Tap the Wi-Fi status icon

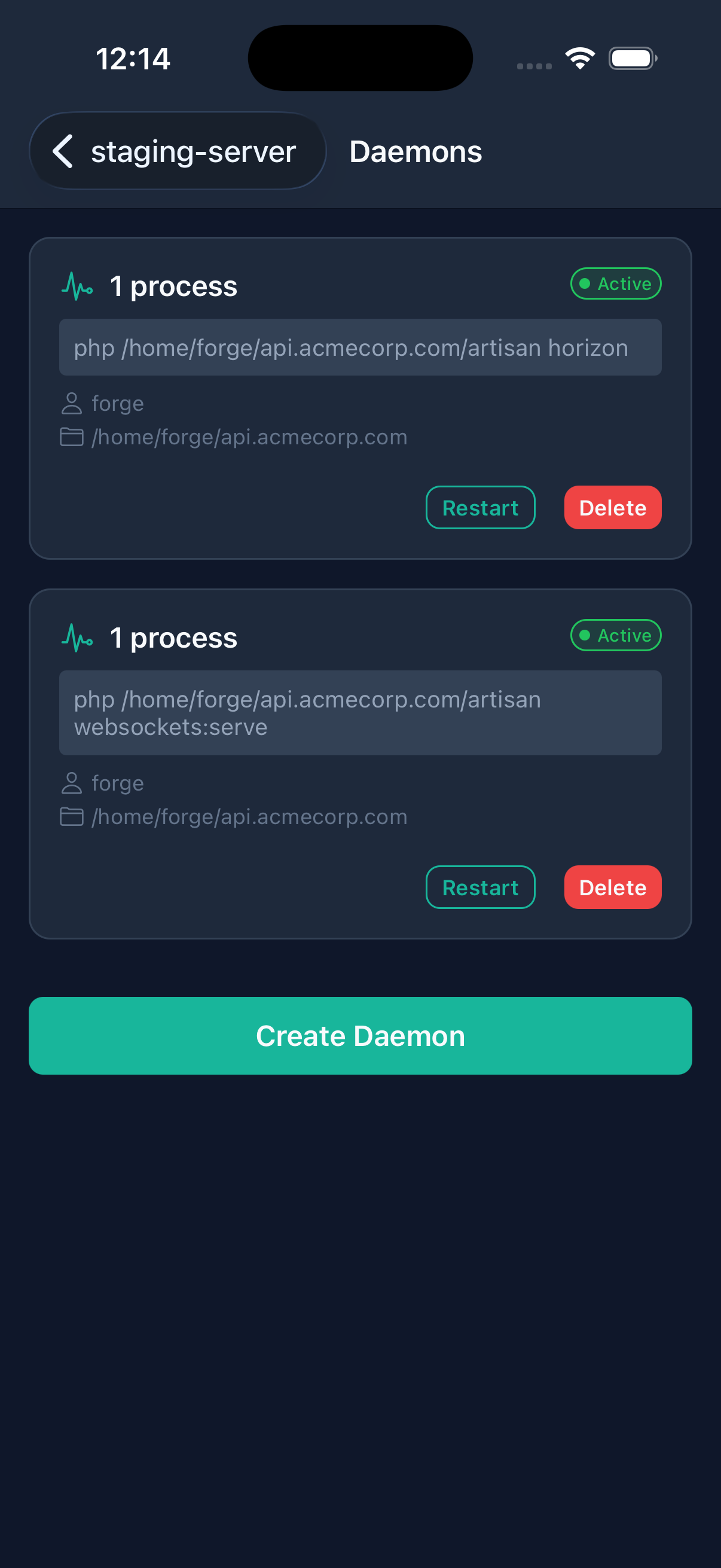(x=580, y=59)
